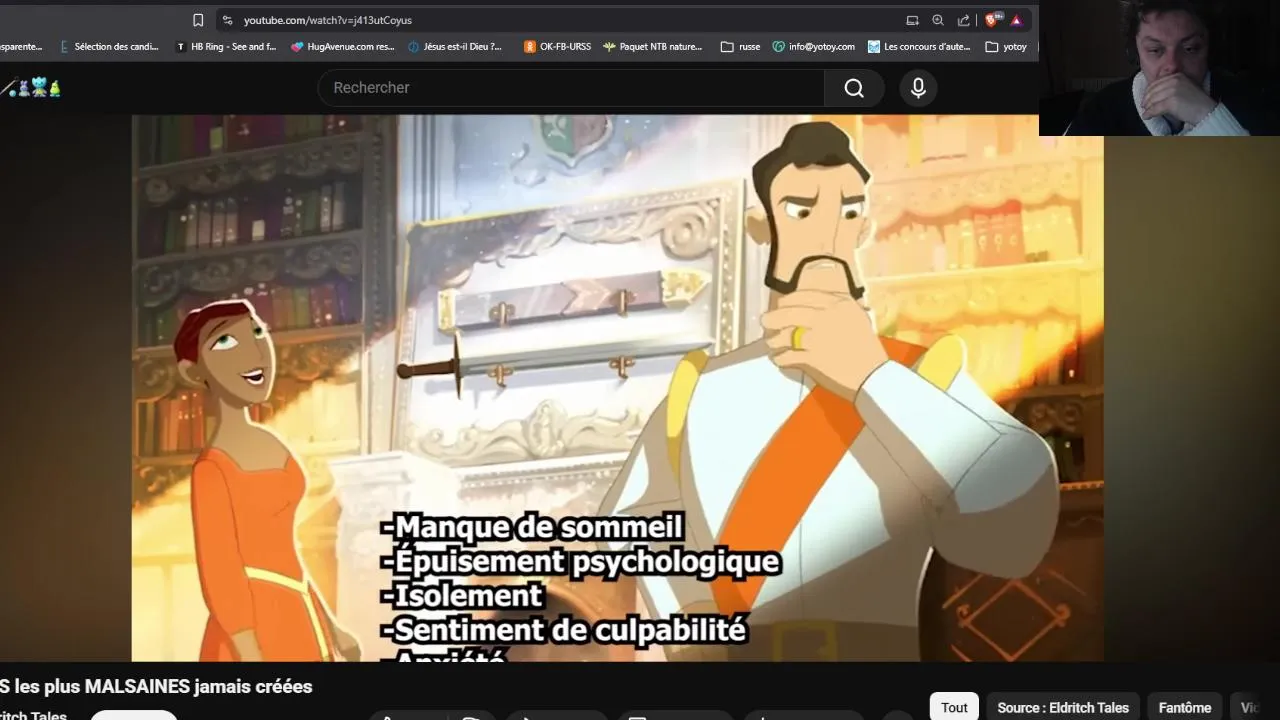
Task: Click the search magnifier button
Action: (854, 88)
